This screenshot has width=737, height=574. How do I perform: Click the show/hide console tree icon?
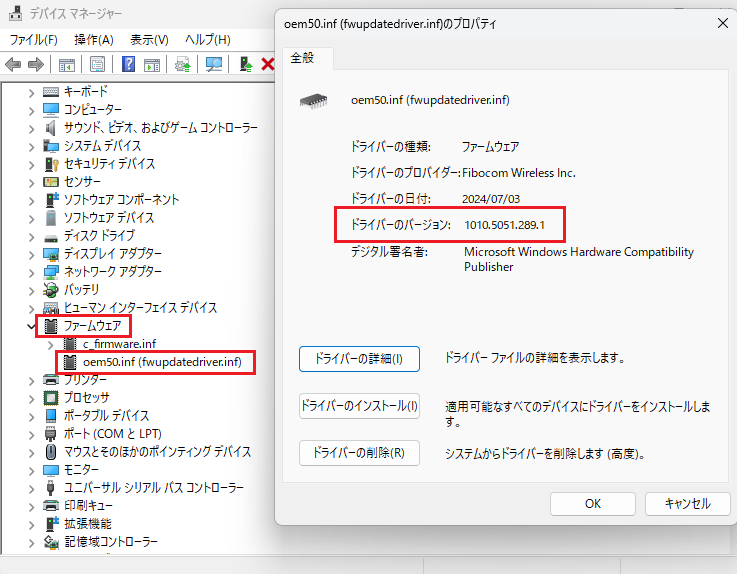tap(66, 64)
